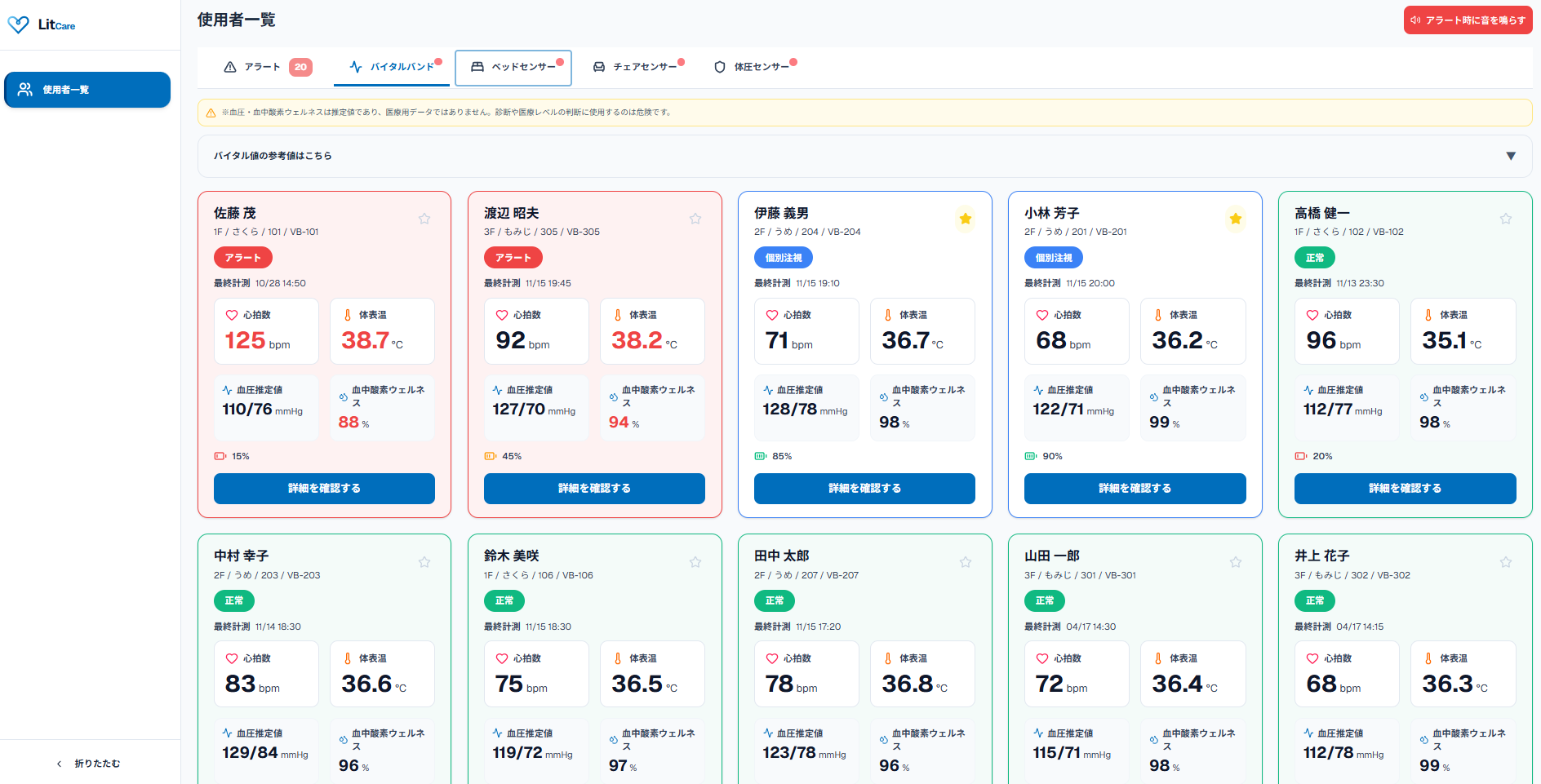Image resolution: width=1541 pixels, height=784 pixels.
Task: Click the battery icon showing 90%
Action: click(x=1031, y=456)
